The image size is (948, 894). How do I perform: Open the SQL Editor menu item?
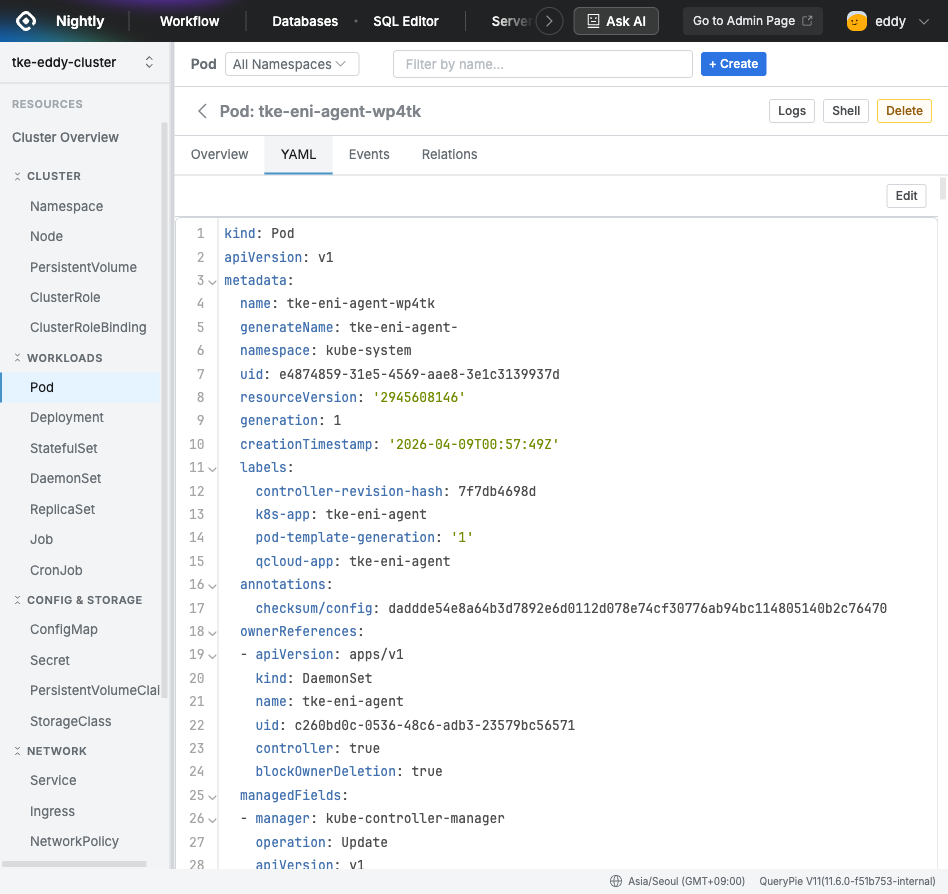click(406, 21)
